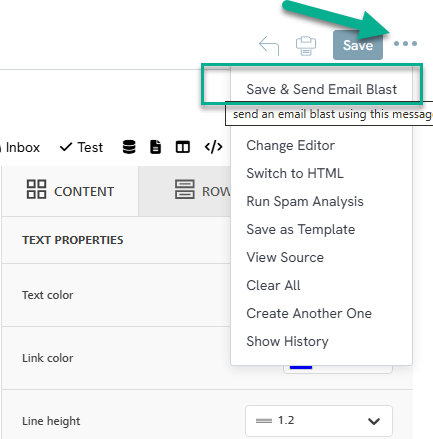Image resolution: width=433 pixels, height=439 pixels.
Task: Switch to the CONTENT tab
Action: 70,191
